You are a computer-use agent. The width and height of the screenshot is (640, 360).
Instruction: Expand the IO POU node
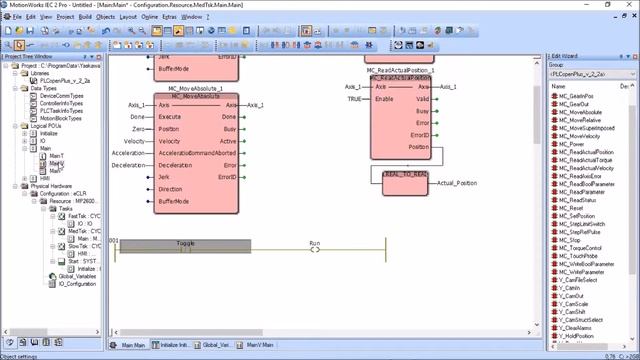coord(24,141)
